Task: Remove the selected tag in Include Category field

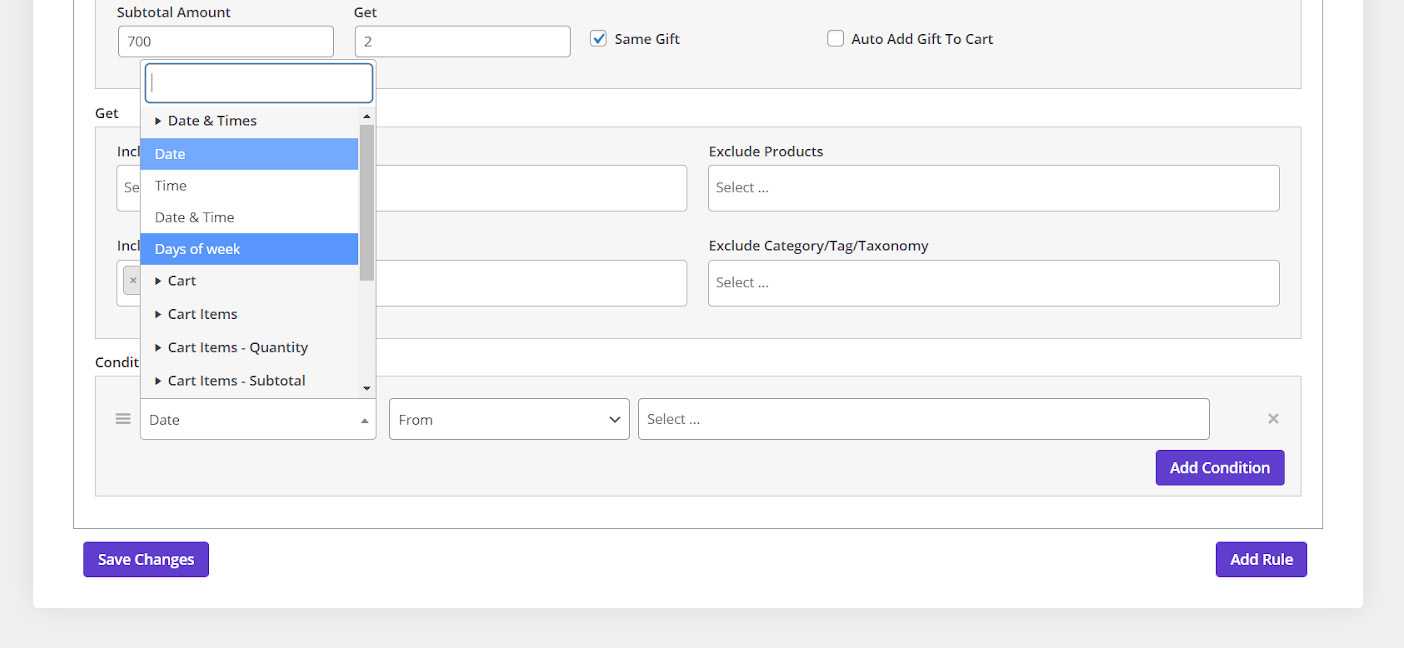Action: point(132,281)
